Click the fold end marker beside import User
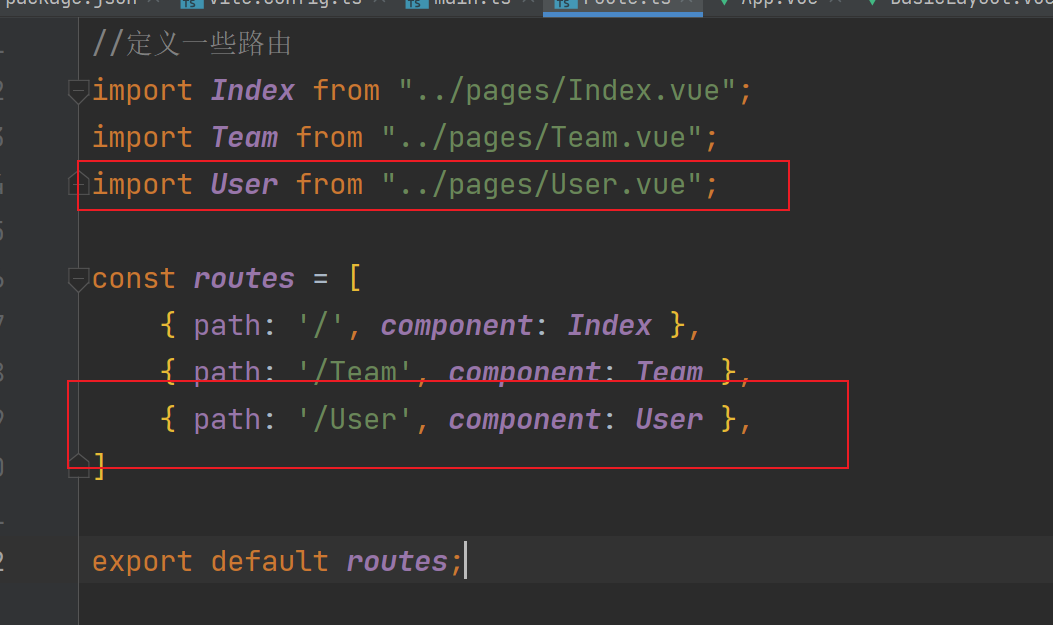Image resolution: width=1053 pixels, height=625 pixels. (x=78, y=184)
